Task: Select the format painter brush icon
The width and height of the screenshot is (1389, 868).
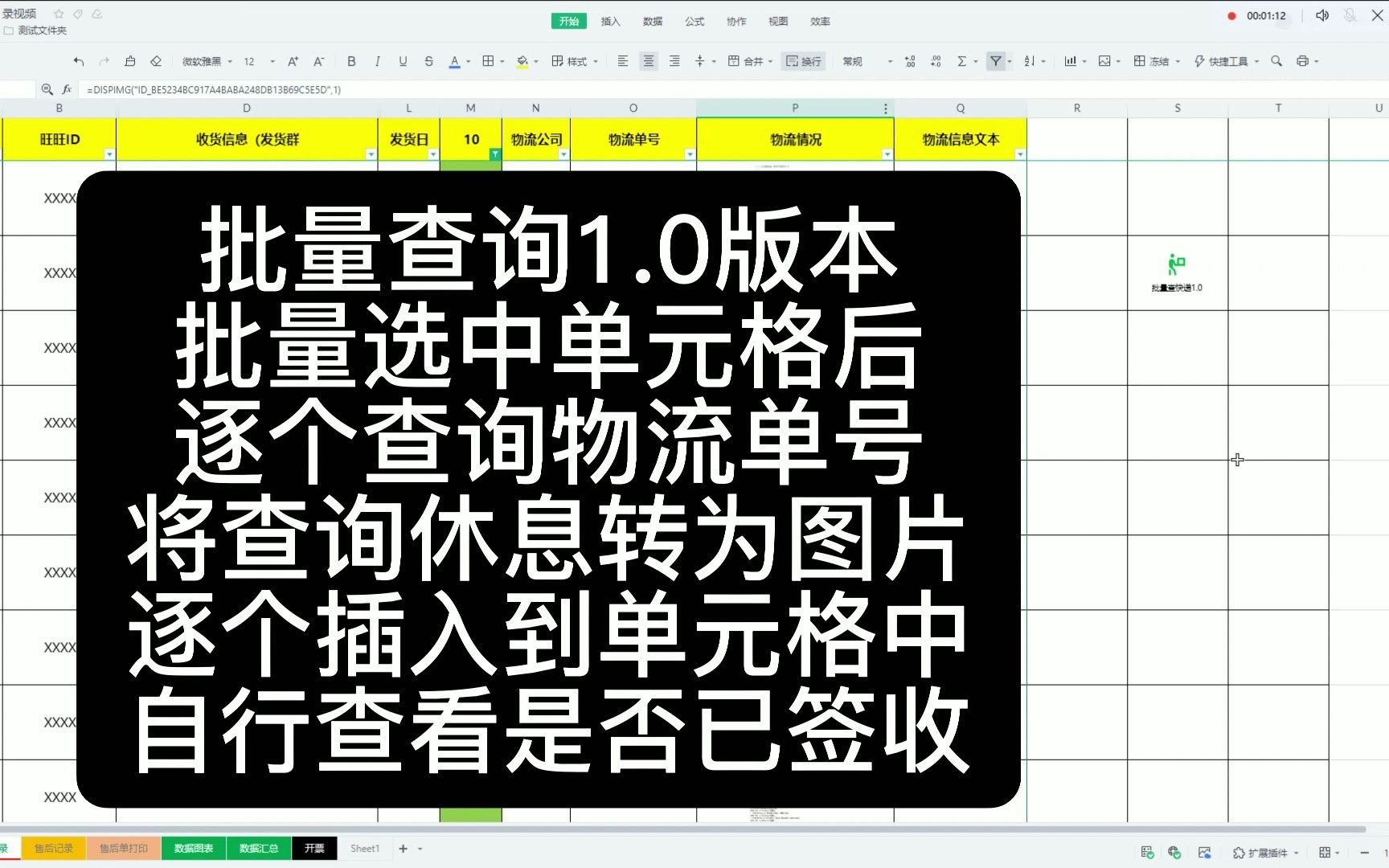Action: pyautogui.click(x=130, y=61)
